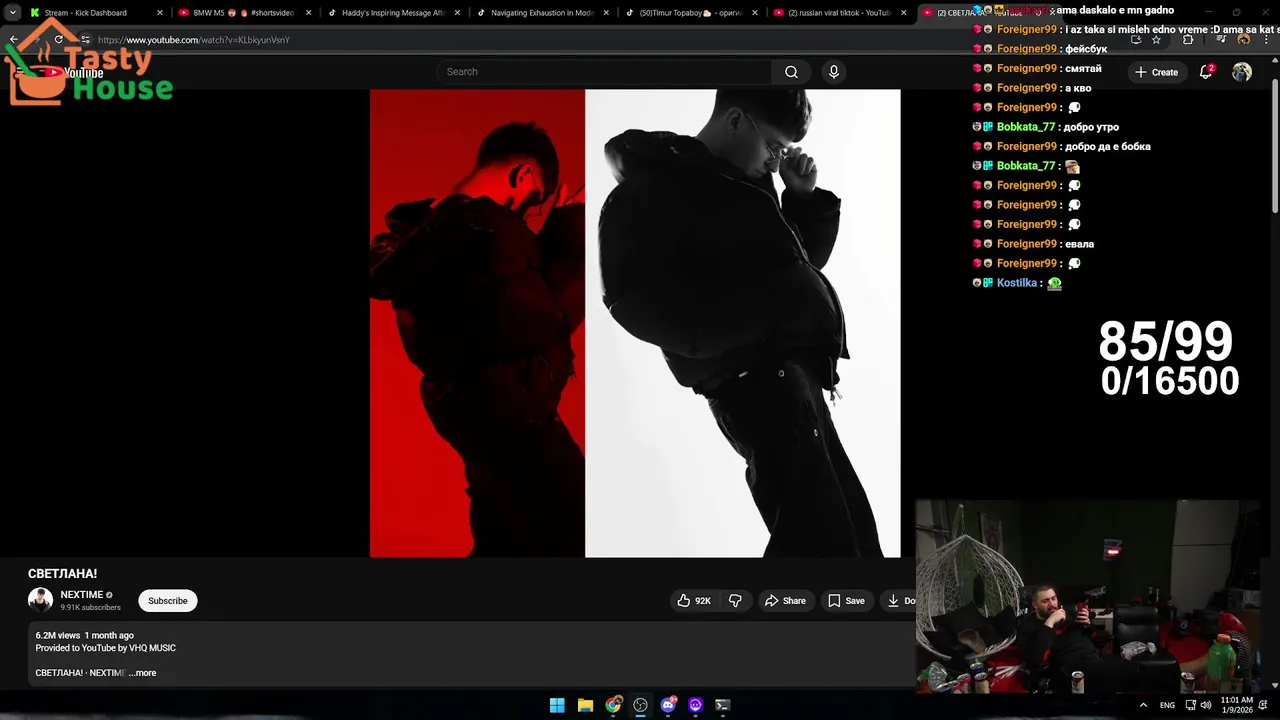View site information icon beside URL
This screenshot has width=1280, height=720.
86,40
